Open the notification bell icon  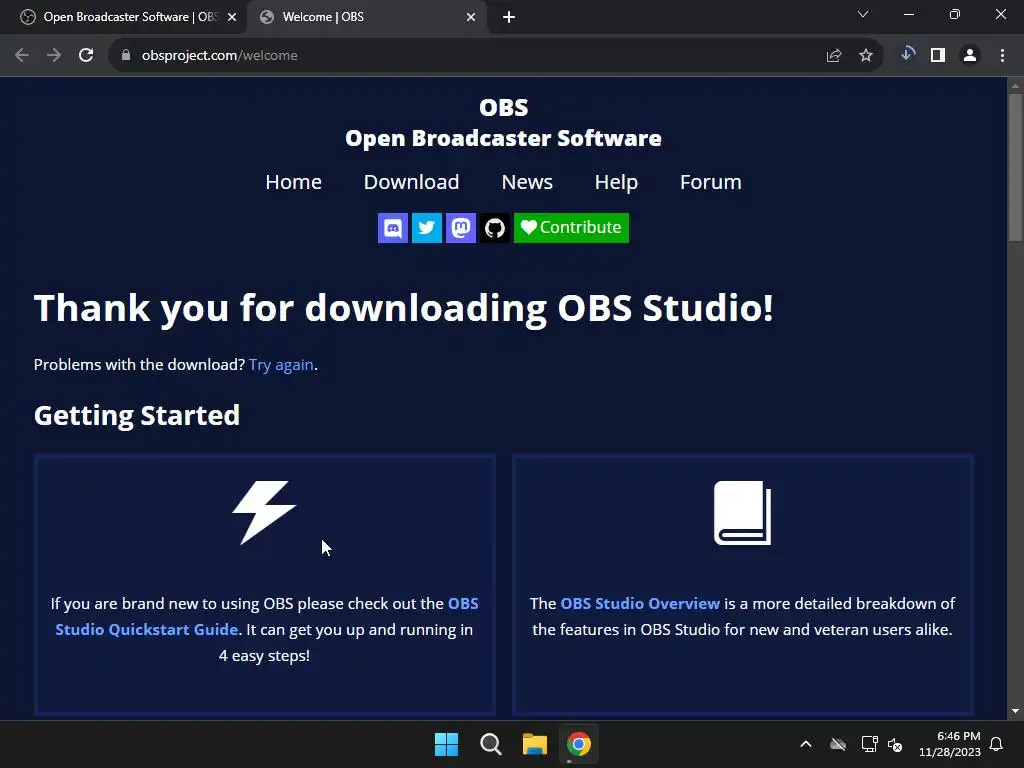[997, 744]
